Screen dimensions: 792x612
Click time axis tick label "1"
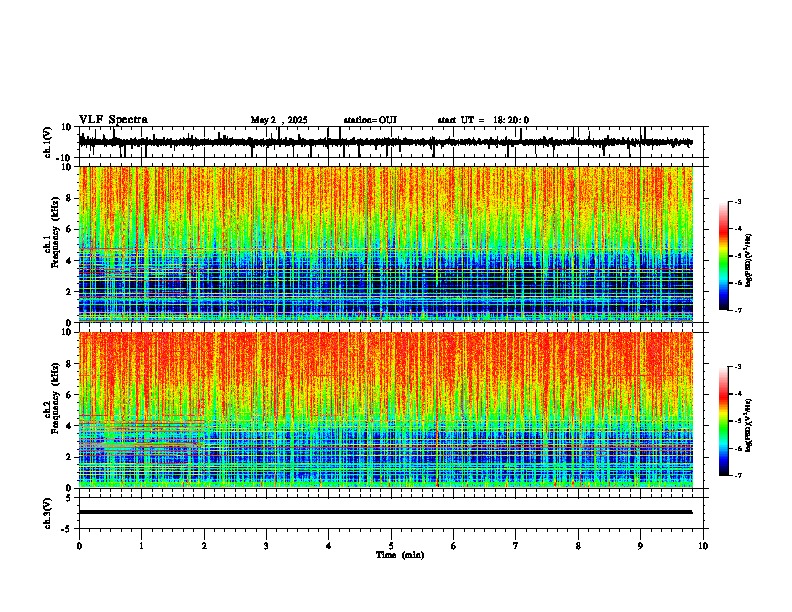[x=141, y=546]
